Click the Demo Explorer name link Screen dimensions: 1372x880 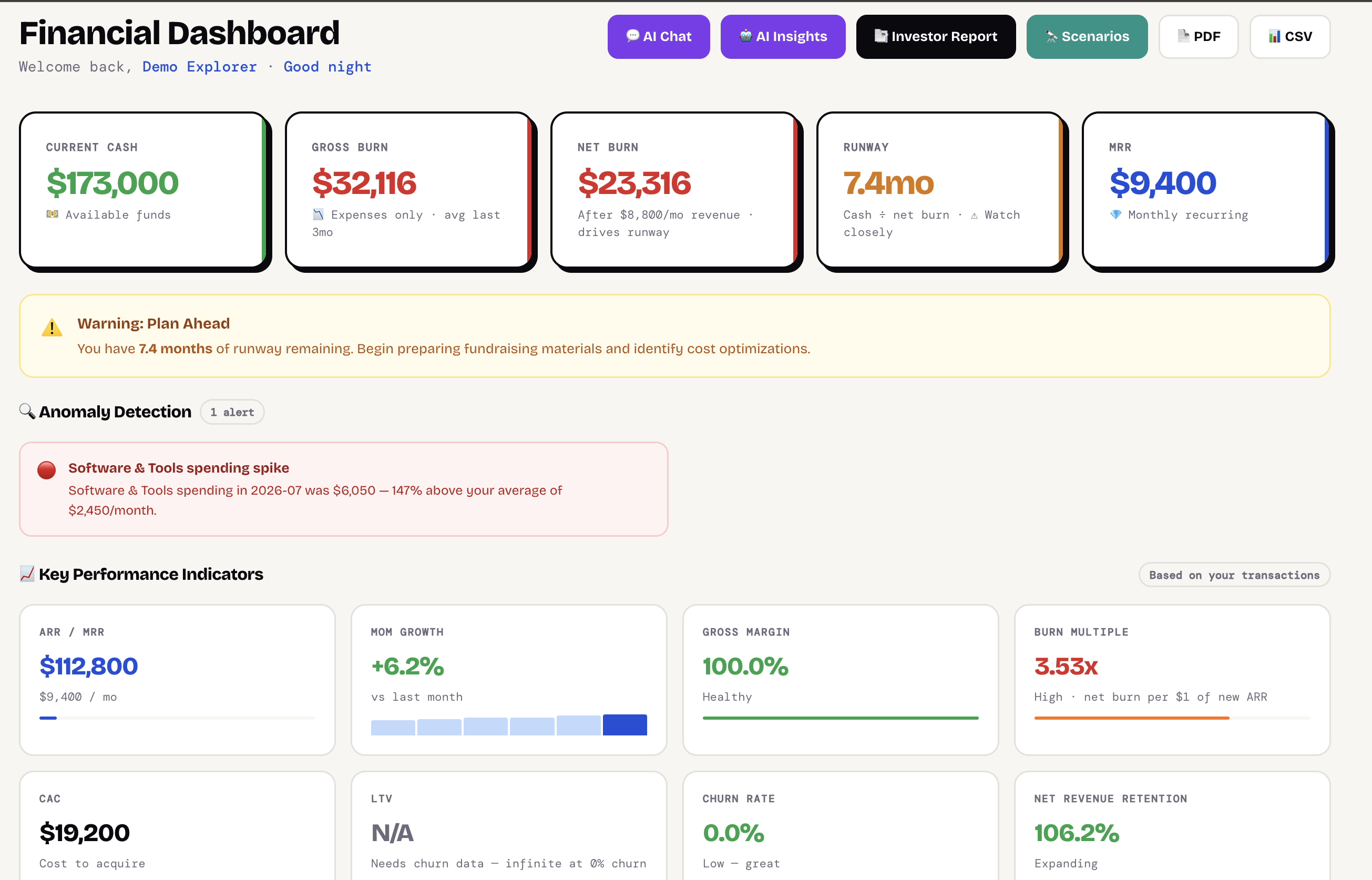(x=199, y=67)
